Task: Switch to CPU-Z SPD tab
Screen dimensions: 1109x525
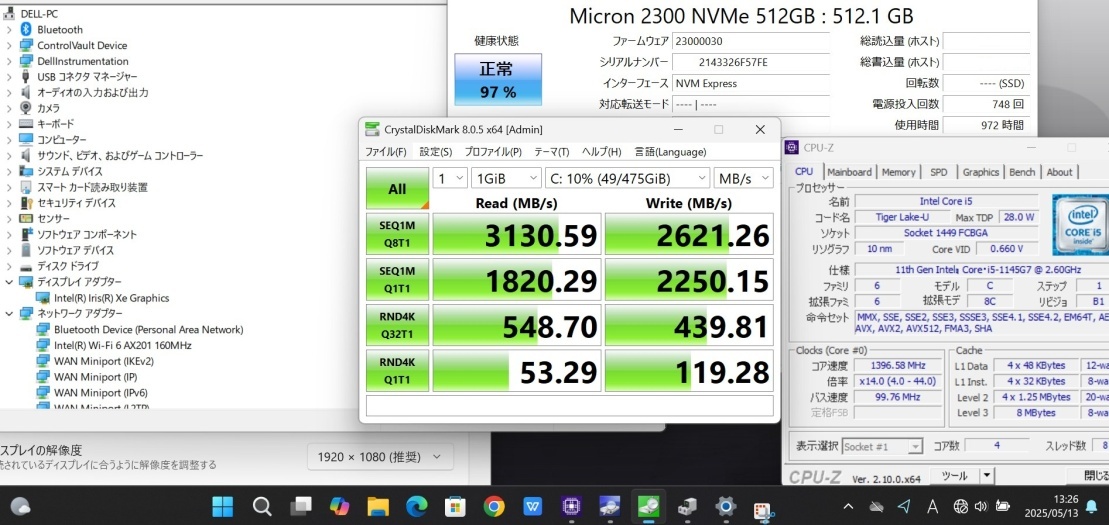Action: tap(939, 172)
